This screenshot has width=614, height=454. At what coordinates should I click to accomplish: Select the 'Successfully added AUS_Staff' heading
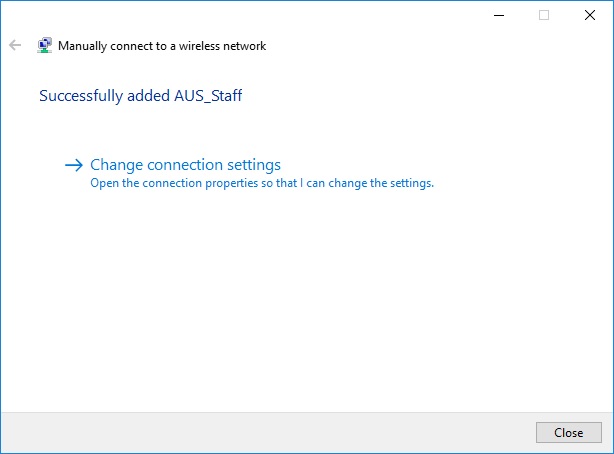click(x=141, y=96)
